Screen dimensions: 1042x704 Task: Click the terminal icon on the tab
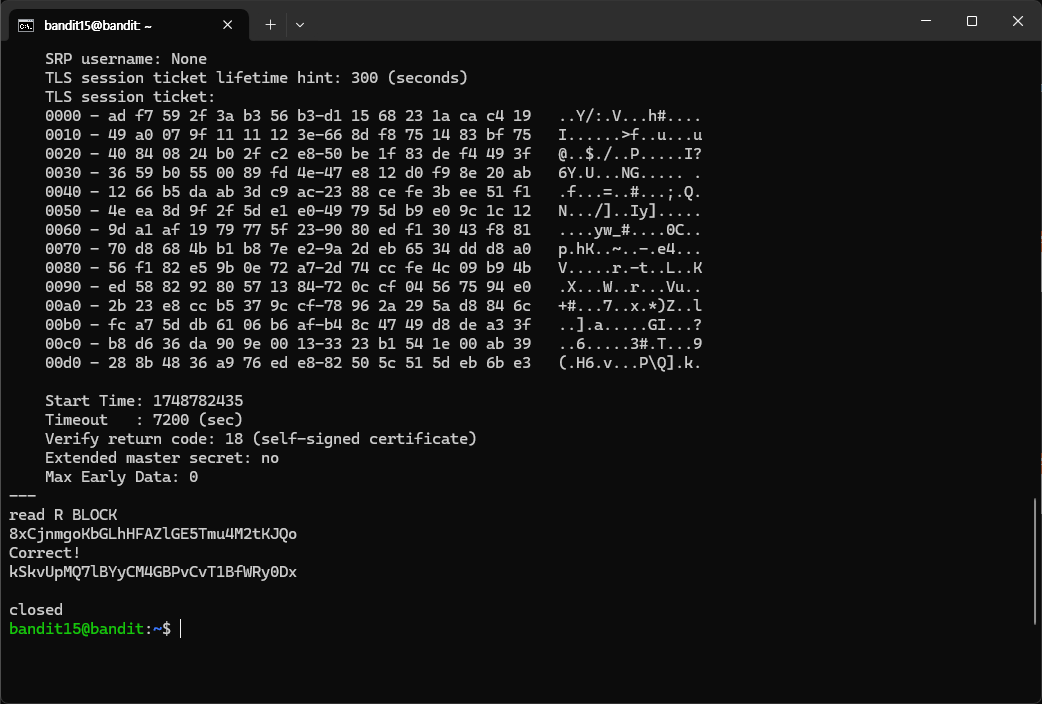click(26, 25)
